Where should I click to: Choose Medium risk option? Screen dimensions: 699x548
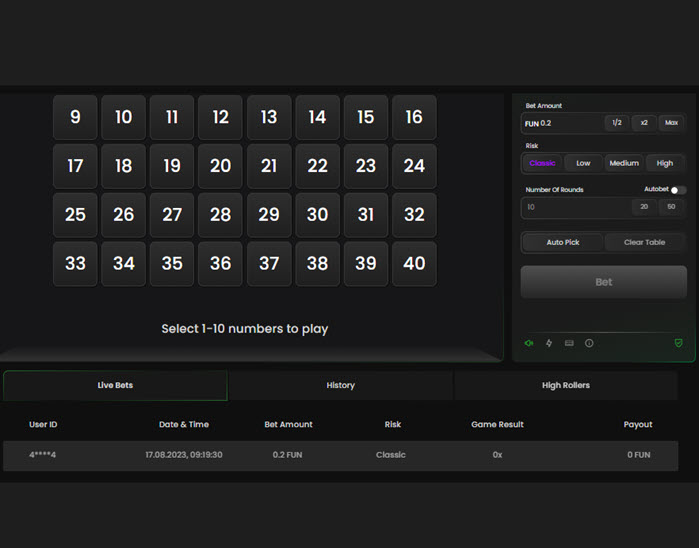click(x=624, y=163)
